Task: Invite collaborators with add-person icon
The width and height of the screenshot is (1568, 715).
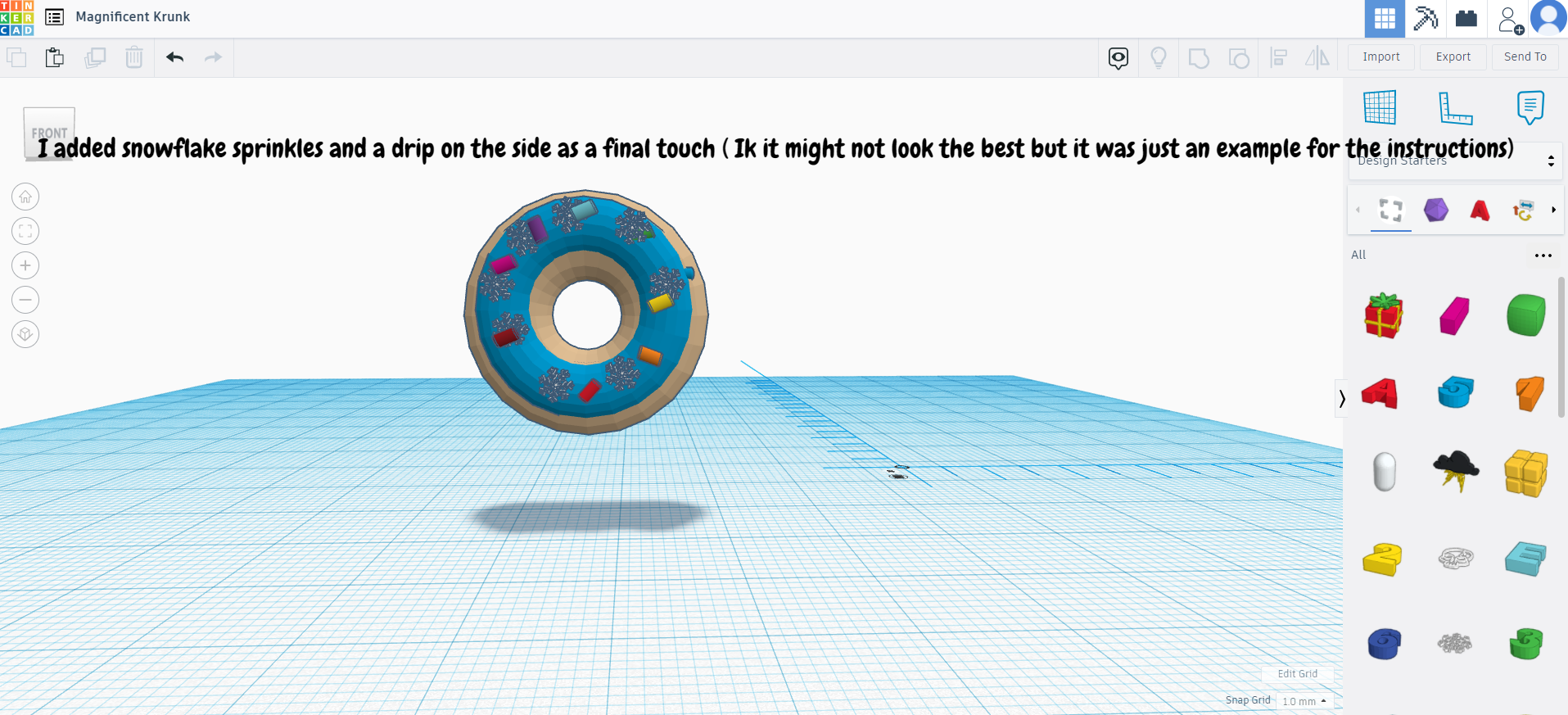Action: pyautogui.click(x=1510, y=20)
